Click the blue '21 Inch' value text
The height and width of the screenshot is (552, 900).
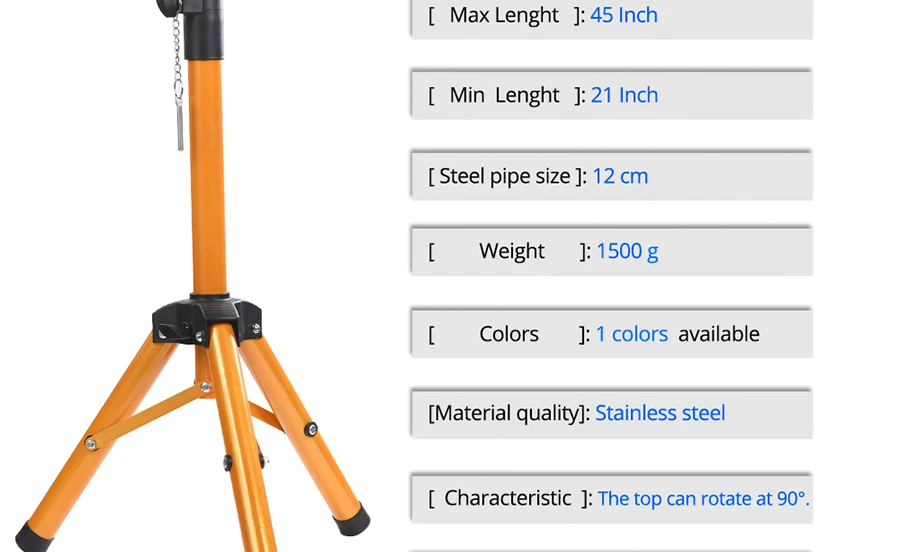pos(624,95)
